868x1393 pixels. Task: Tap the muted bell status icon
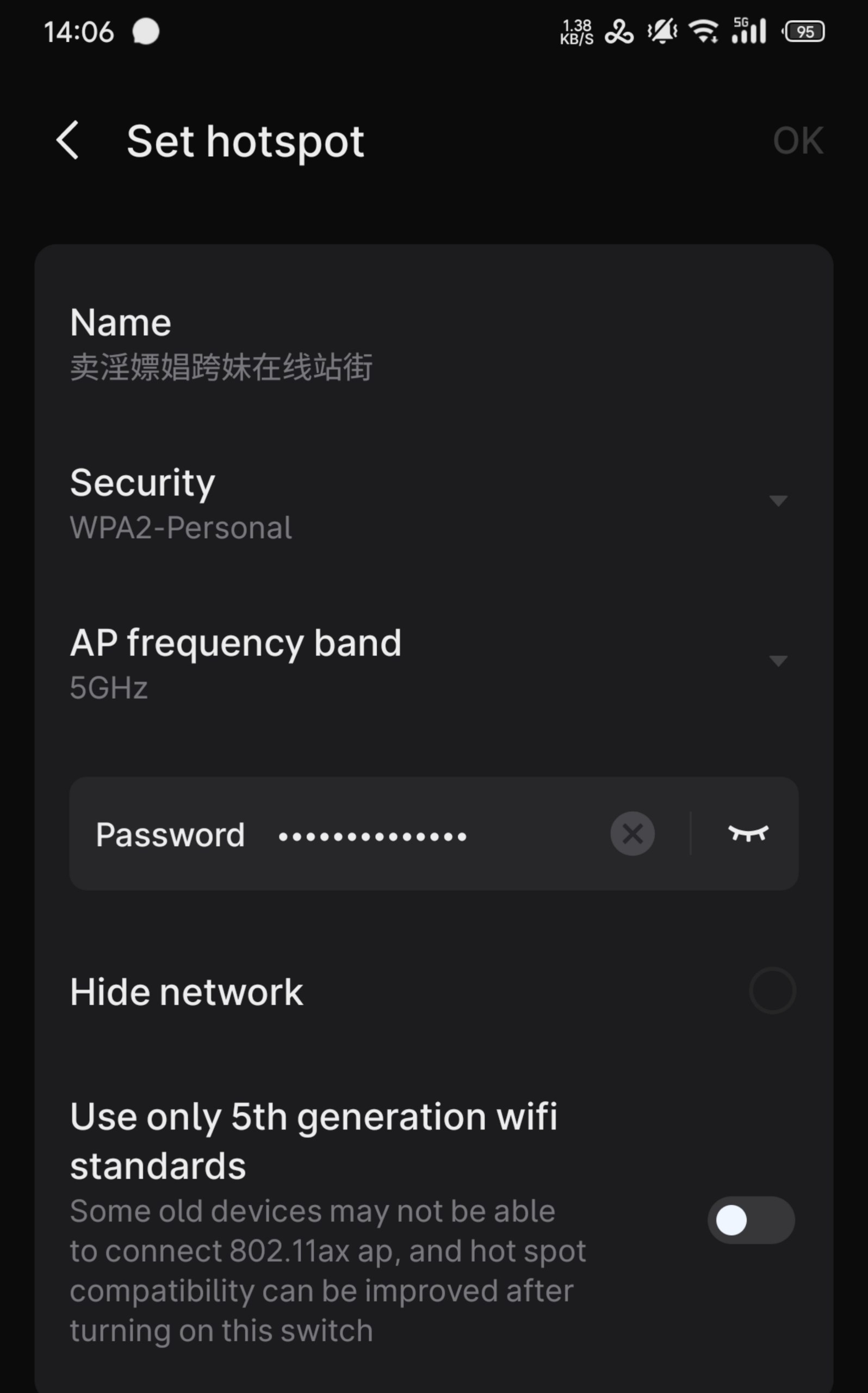(662, 31)
